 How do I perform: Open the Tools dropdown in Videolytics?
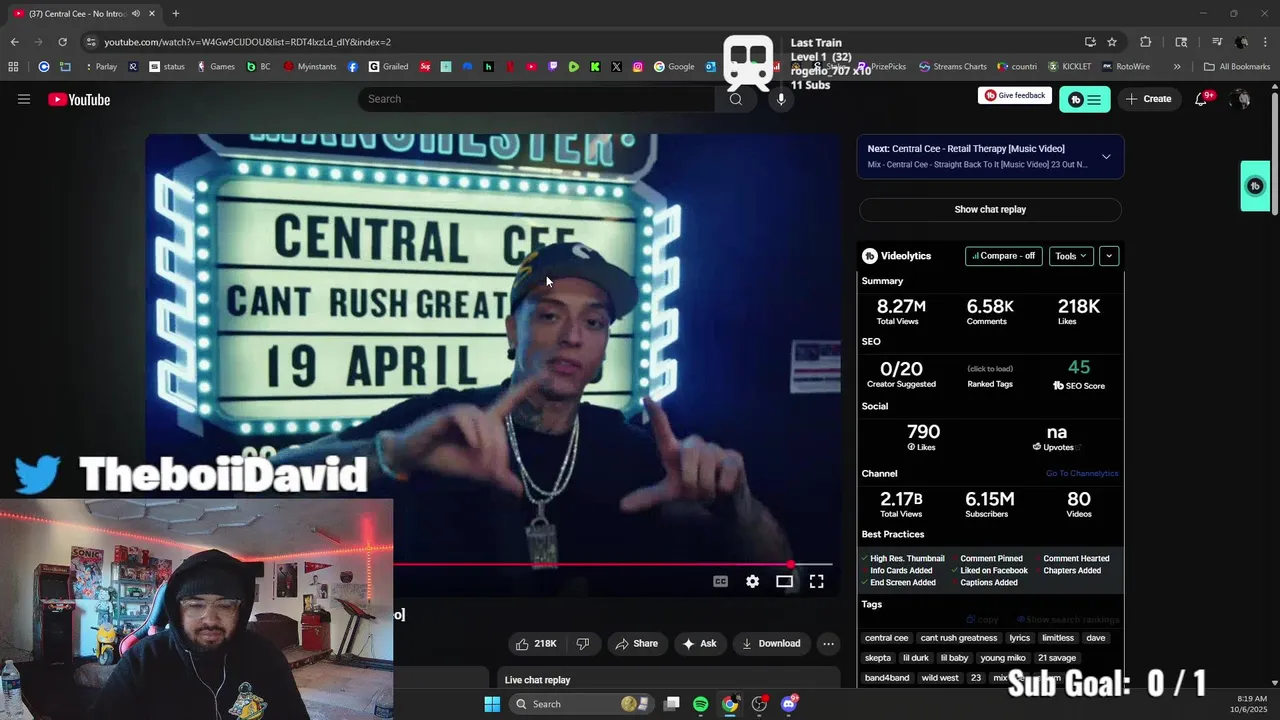[x=1071, y=256]
